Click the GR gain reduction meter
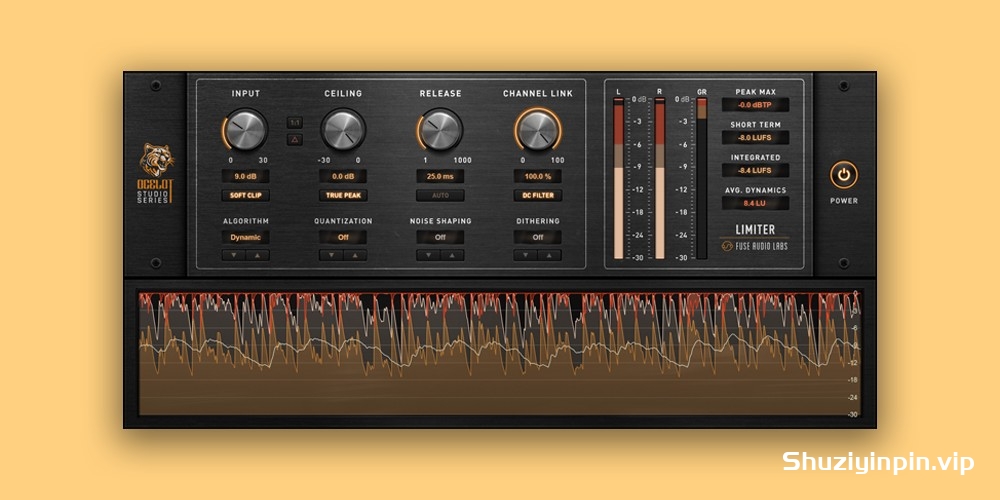Viewport: 1000px width, 500px height. tap(702, 179)
